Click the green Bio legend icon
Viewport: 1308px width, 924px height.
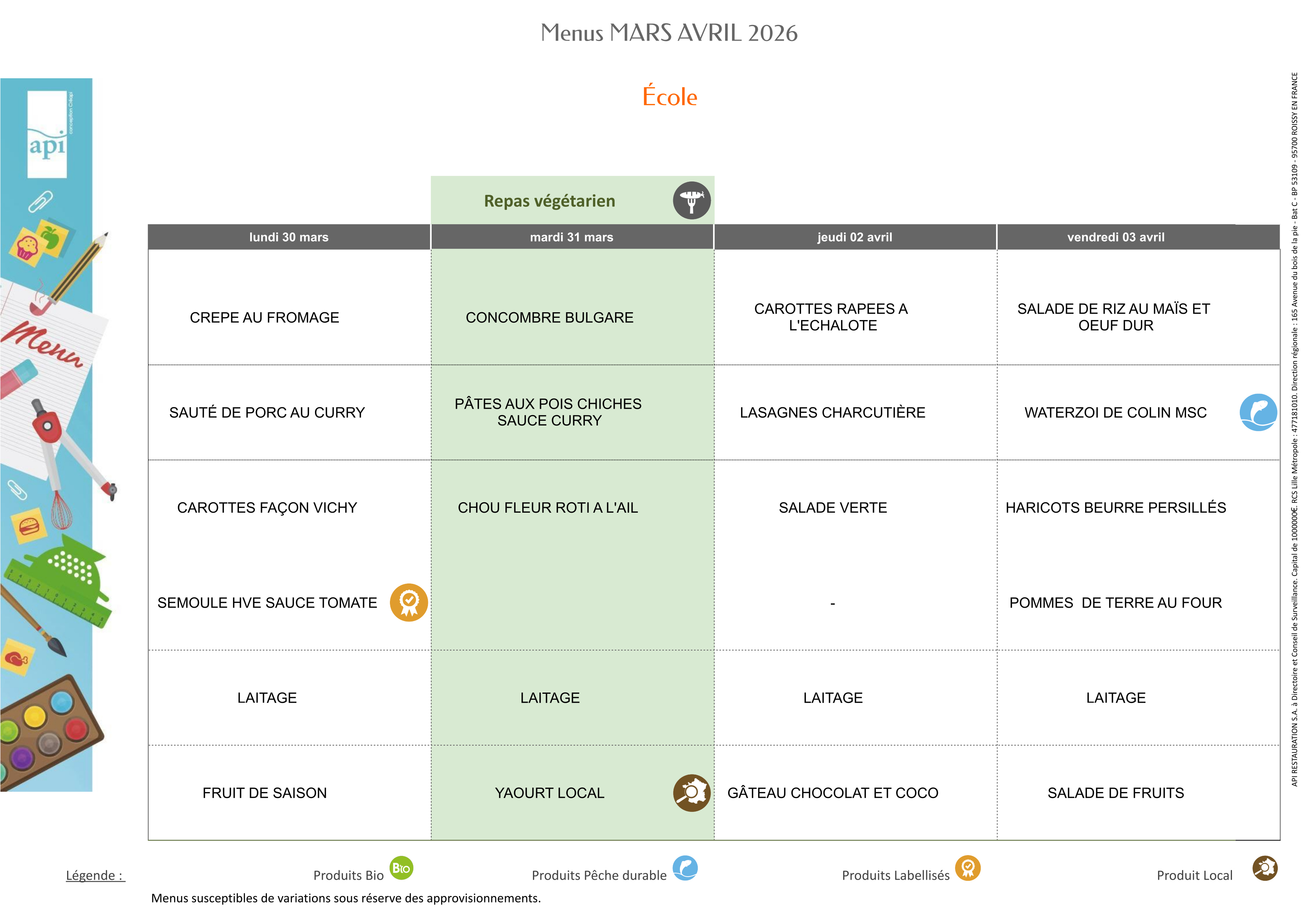[401, 868]
